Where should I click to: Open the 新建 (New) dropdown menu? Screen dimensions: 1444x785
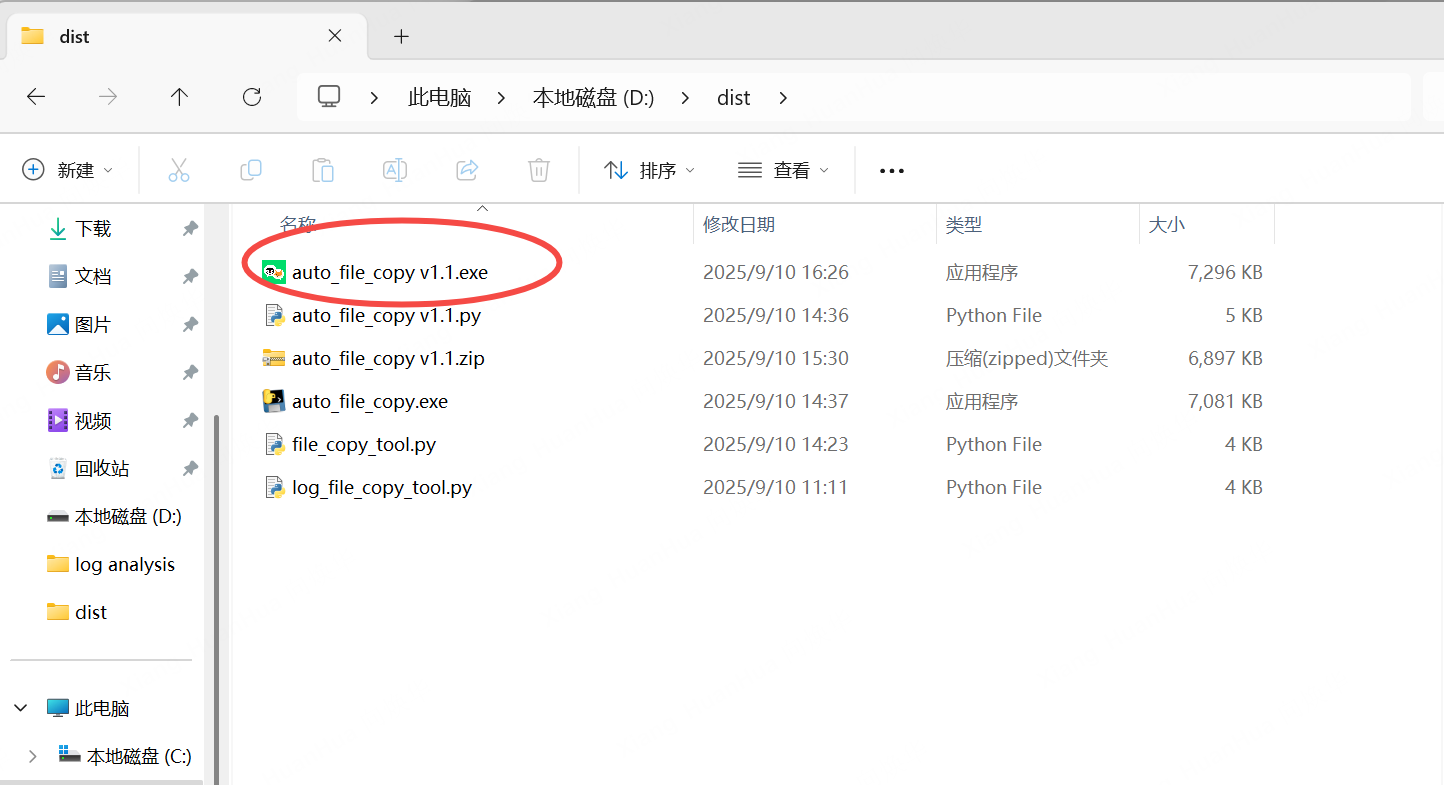coord(68,170)
